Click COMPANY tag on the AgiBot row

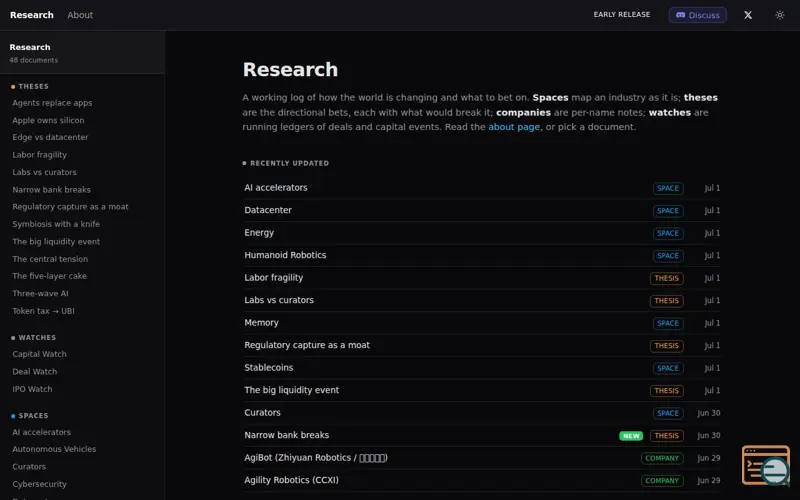pos(662,458)
